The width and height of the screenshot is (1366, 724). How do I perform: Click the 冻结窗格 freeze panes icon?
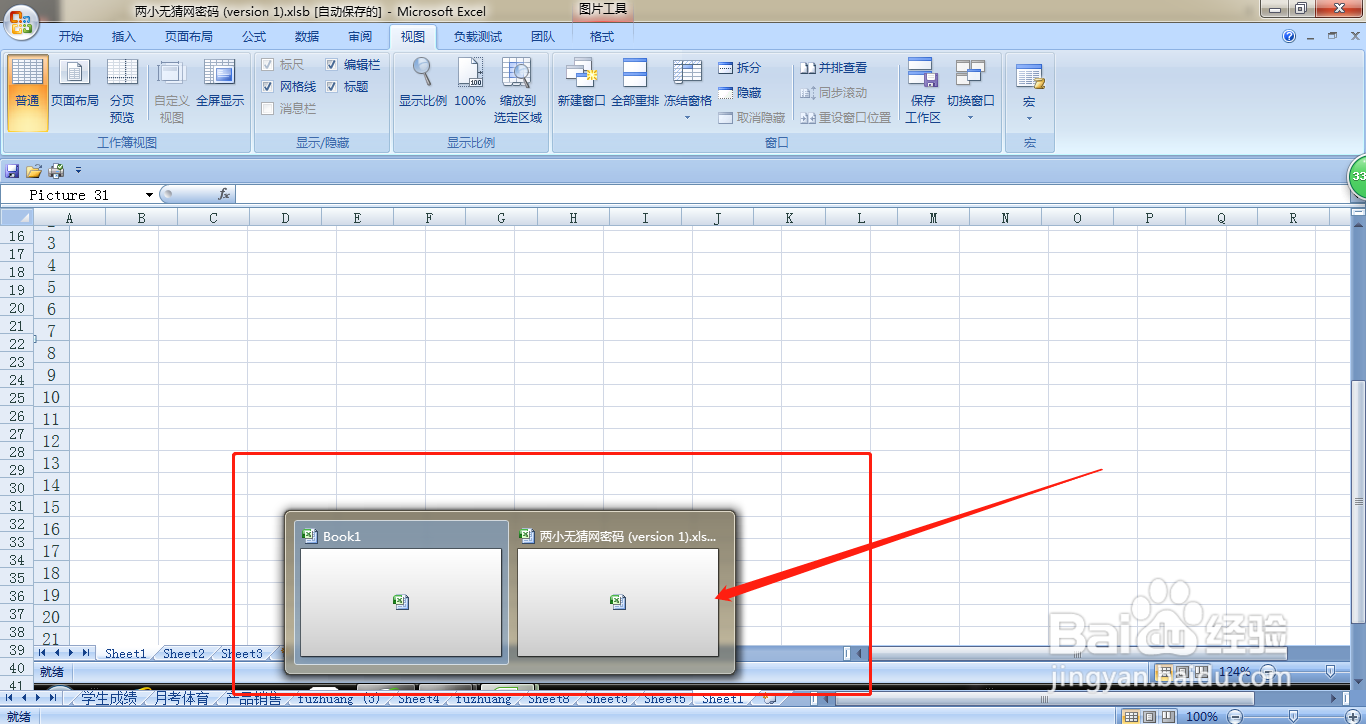tap(688, 73)
